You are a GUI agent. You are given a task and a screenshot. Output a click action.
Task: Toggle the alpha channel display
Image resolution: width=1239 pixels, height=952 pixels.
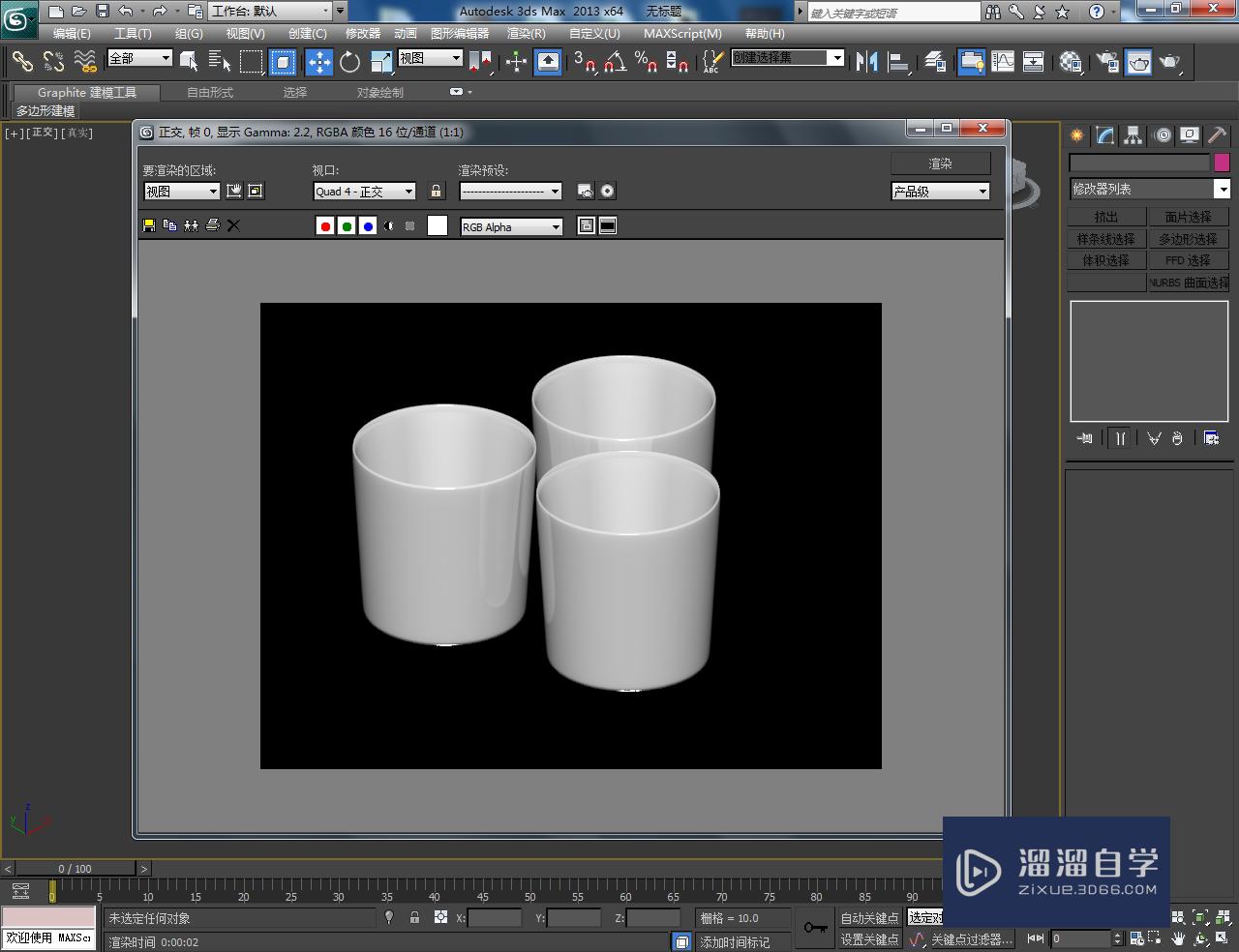click(x=389, y=226)
